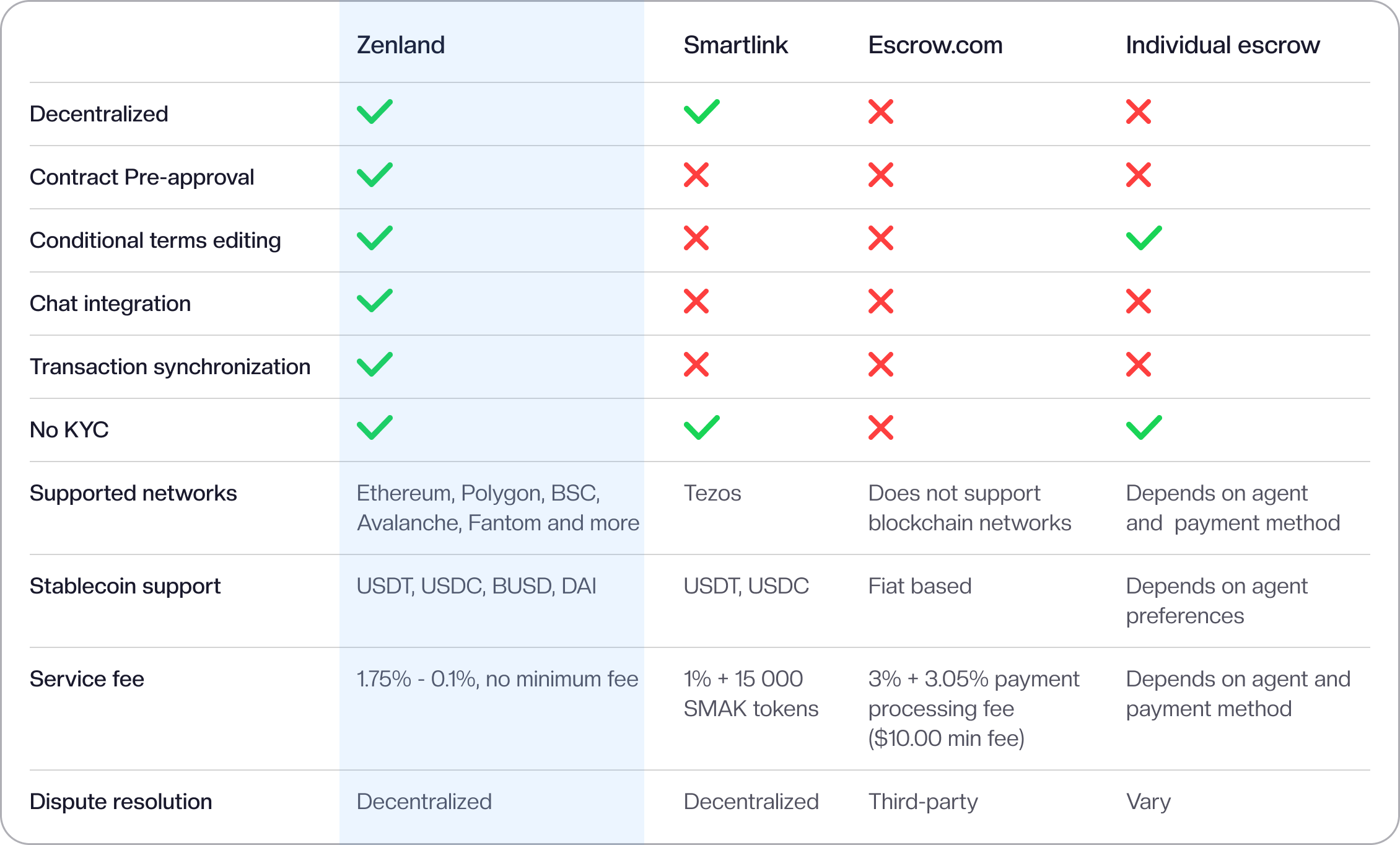This screenshot has width=1400, height=845.
Task: Click Individual escrow's green check for No KYC
Action: [1144, 427]
